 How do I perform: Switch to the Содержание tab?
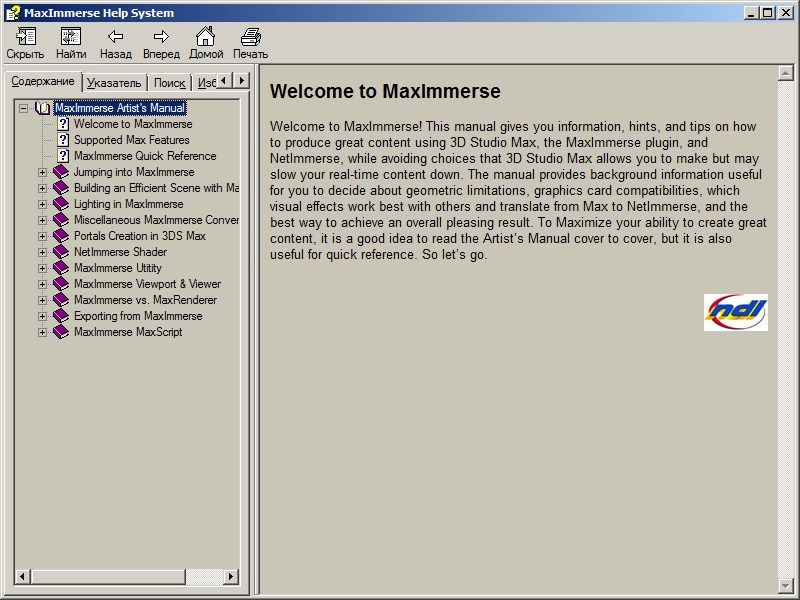[43, 81]
